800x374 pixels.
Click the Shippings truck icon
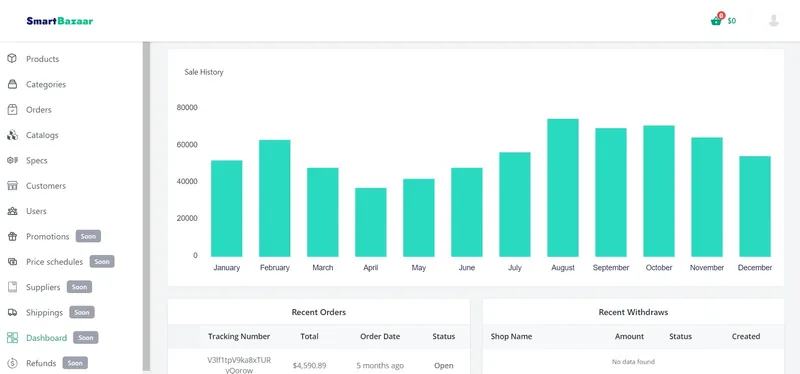(x=12, y=312)
